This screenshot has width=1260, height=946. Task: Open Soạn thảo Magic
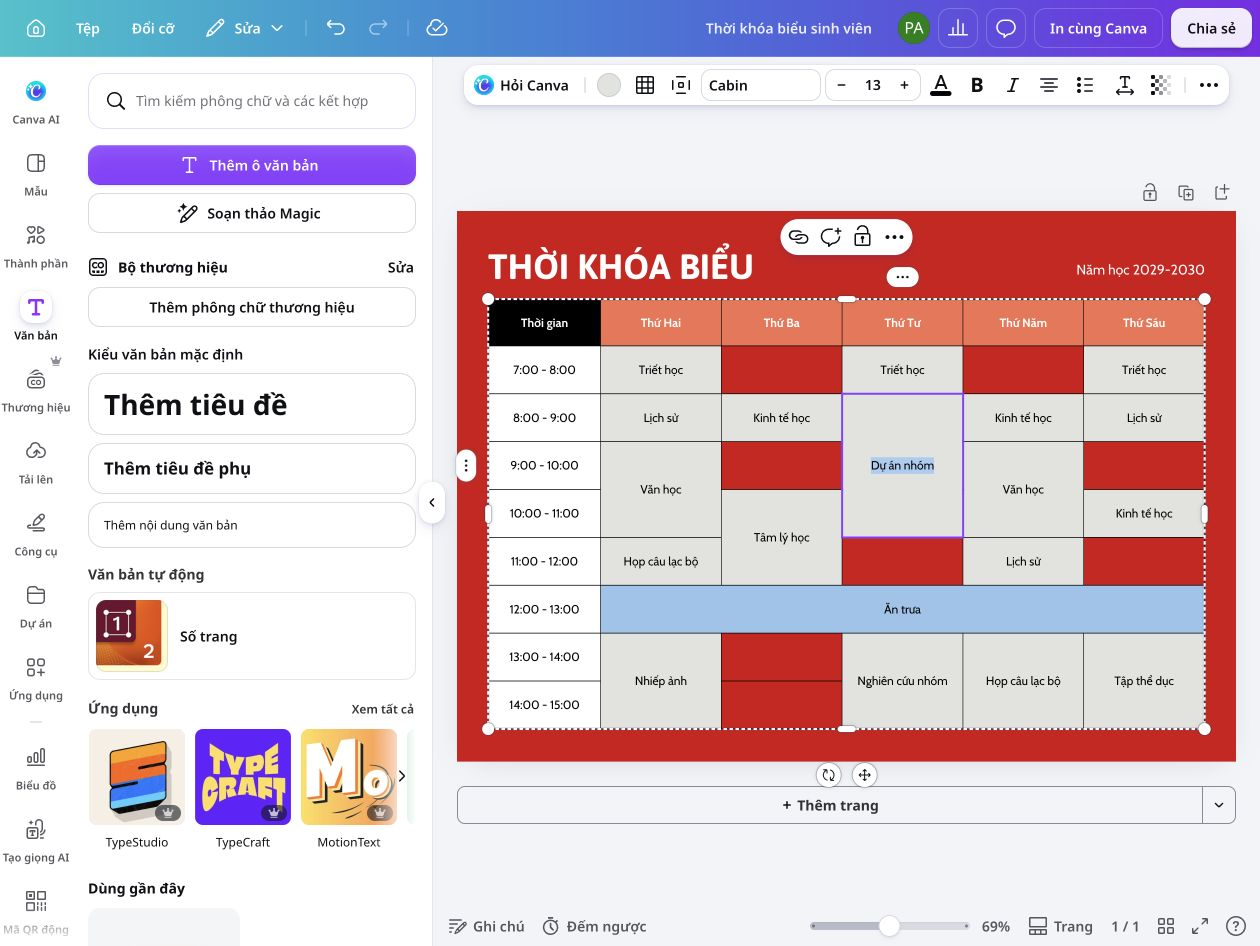(252, 213)
